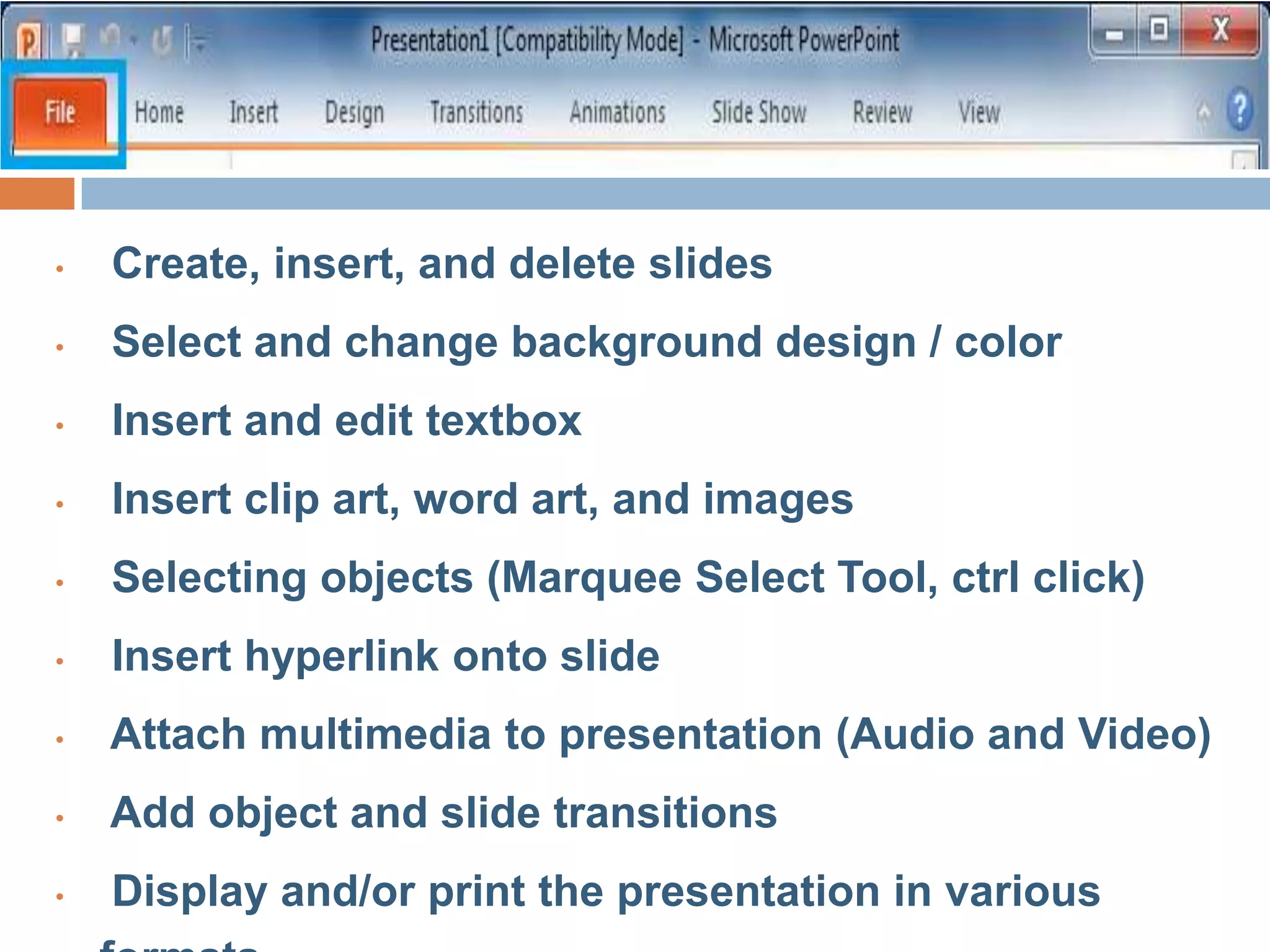Undo last action in quick access toolbar
This screenshot has height=952, width=1270.
110,39
